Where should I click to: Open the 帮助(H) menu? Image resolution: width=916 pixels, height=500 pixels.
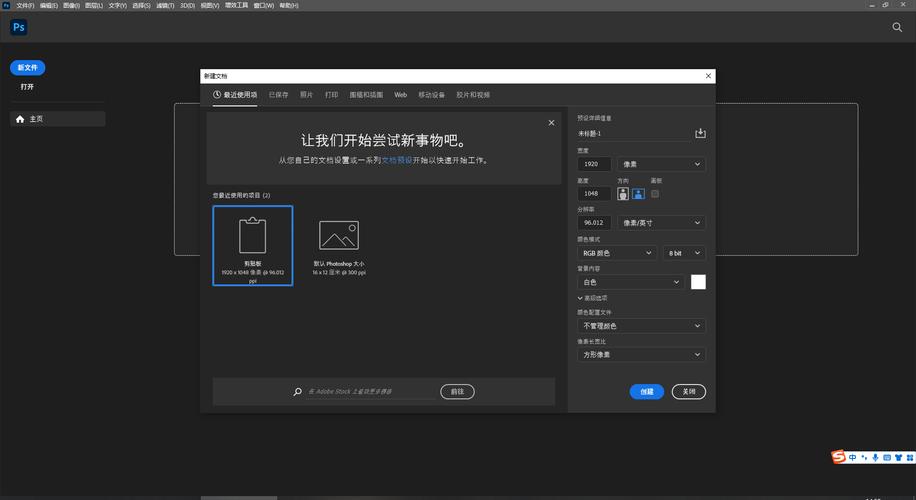tap(289, 5)
